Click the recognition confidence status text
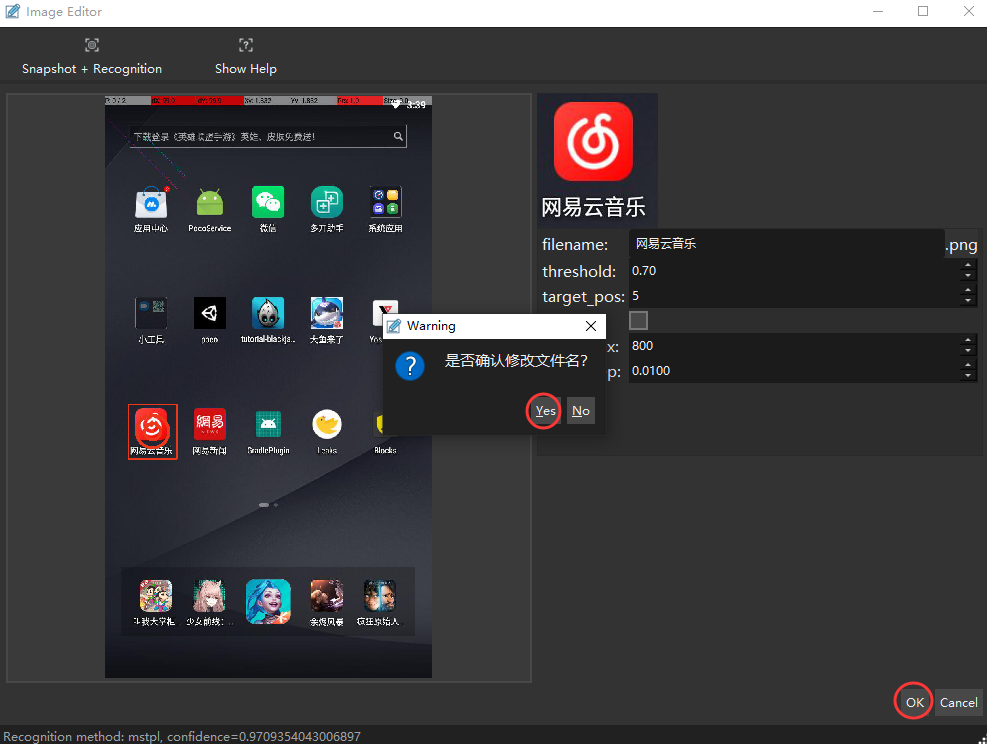This screenshot has width=987, height=744. [182, 736]
